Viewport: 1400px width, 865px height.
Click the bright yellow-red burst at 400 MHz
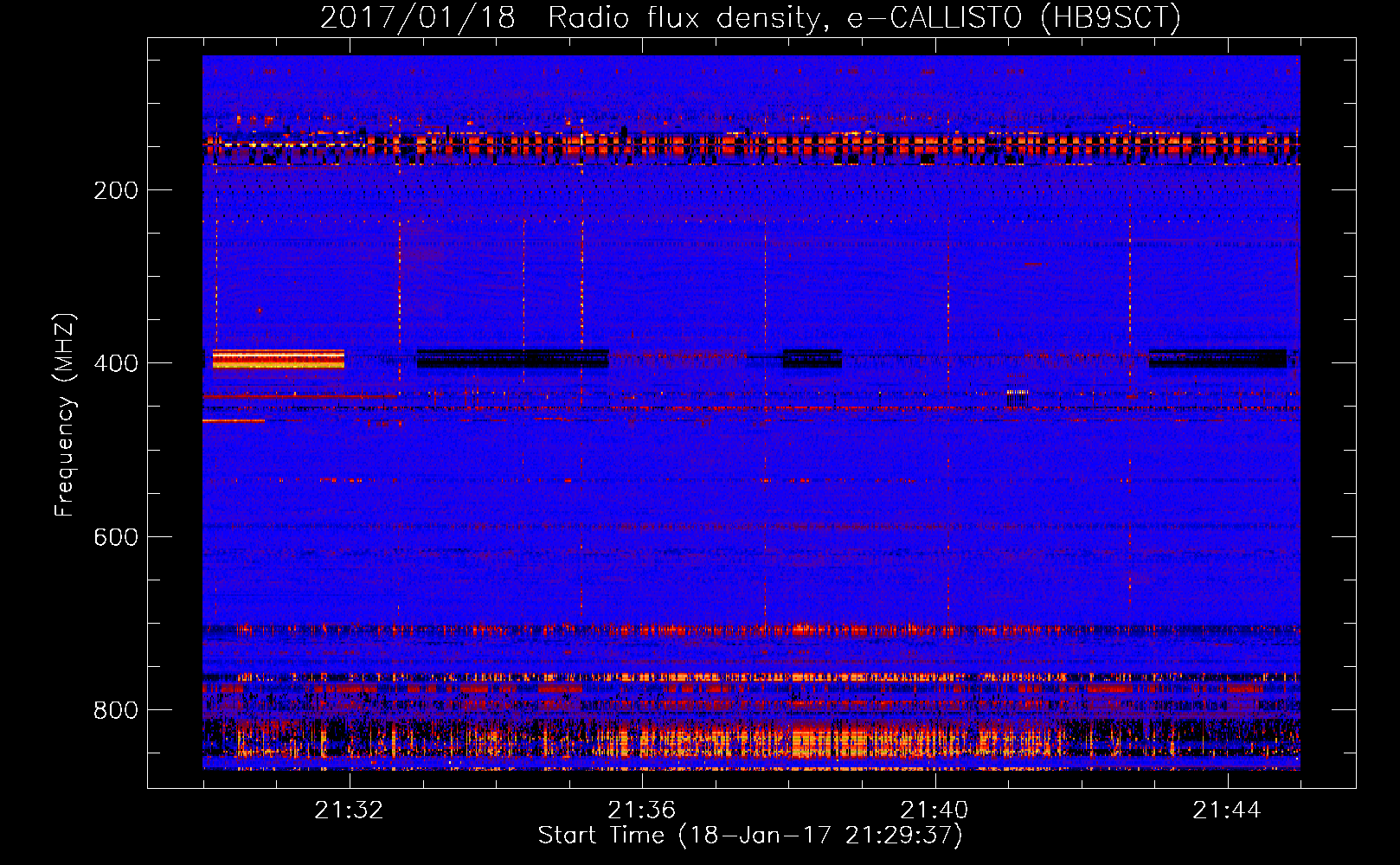click(279, 359)
